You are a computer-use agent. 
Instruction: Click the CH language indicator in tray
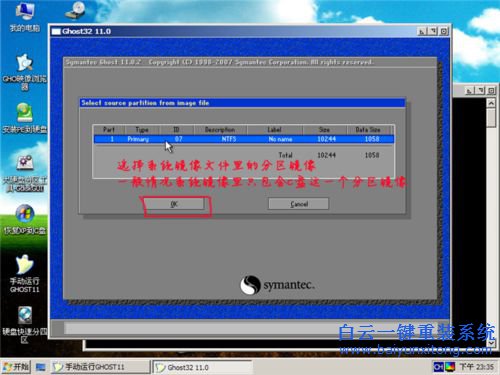(x=438, y=367)
